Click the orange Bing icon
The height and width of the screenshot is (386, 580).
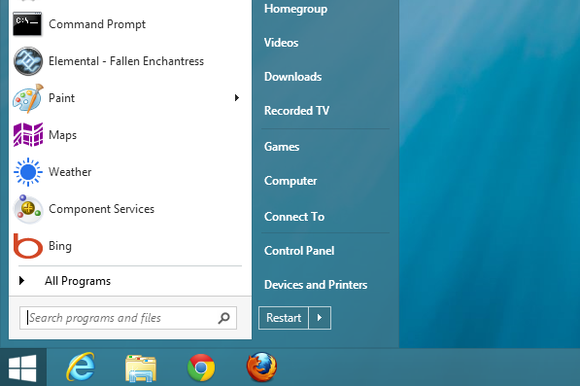(x=28, y=246)
